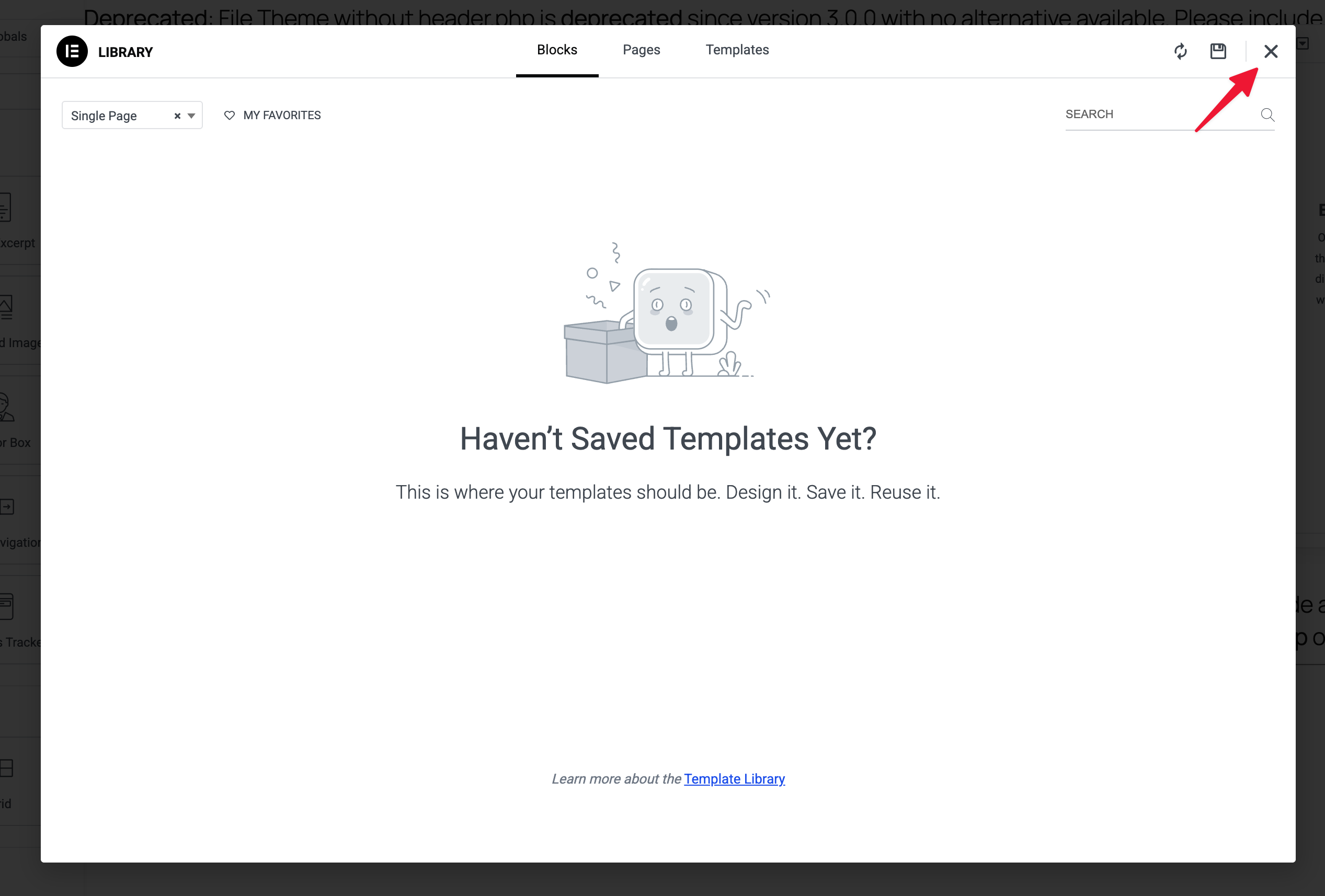Click the save template floppy icon
The image size is (1325, 896).
pos(1218,51)
